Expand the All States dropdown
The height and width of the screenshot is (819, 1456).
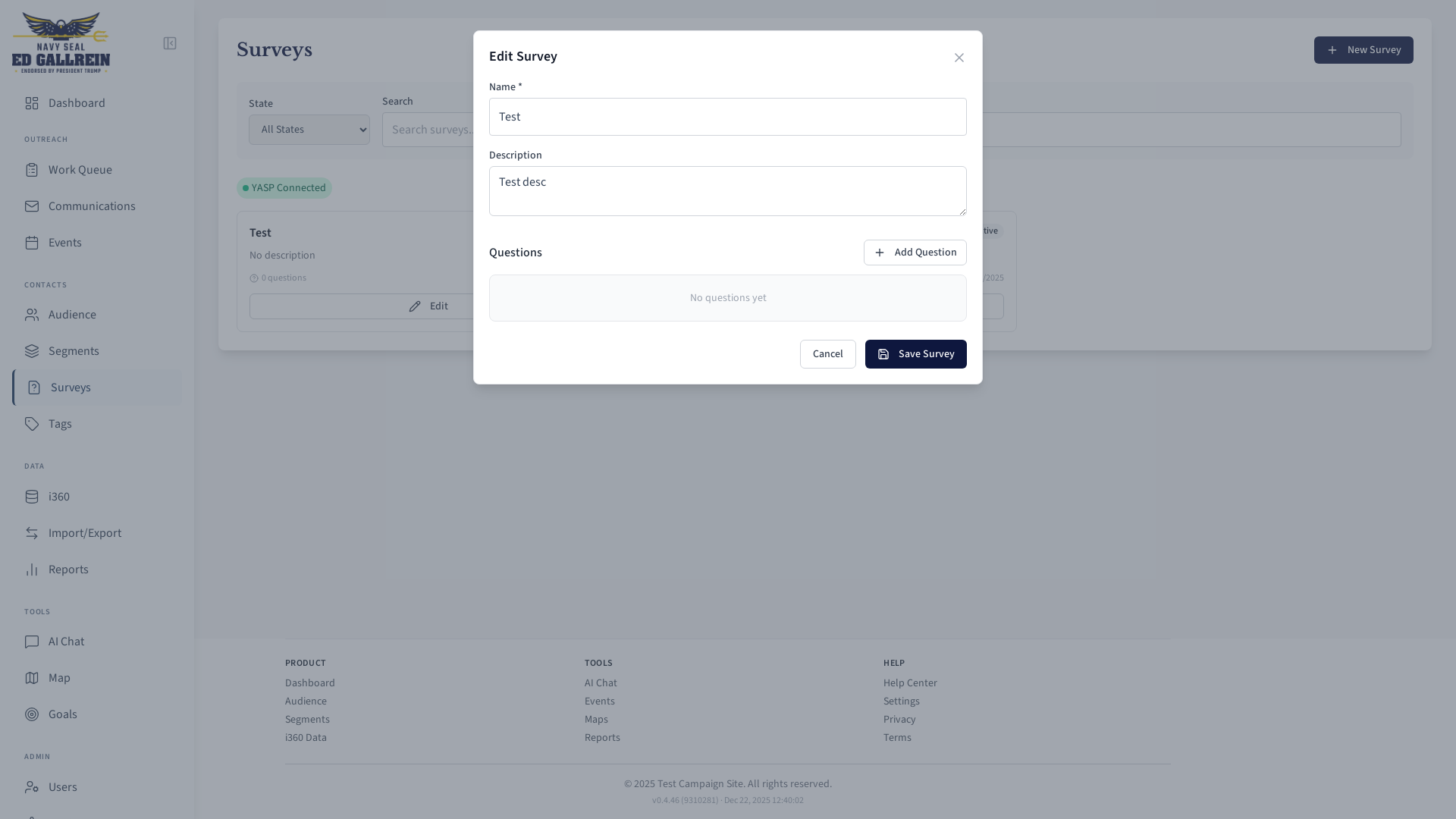(x=309, y=130)
